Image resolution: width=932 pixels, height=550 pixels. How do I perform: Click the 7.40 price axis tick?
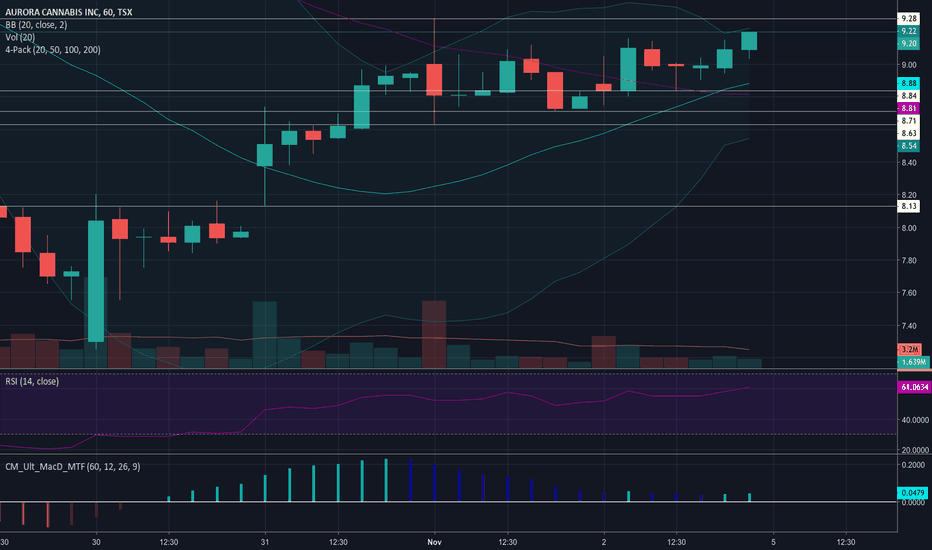click(x=909, y=326)
